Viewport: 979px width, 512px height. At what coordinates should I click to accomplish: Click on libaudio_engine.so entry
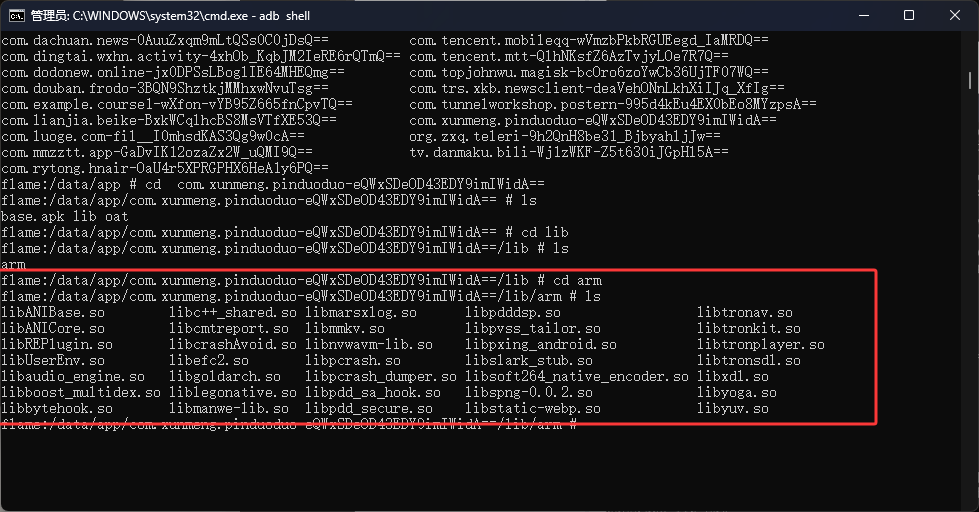73,377
